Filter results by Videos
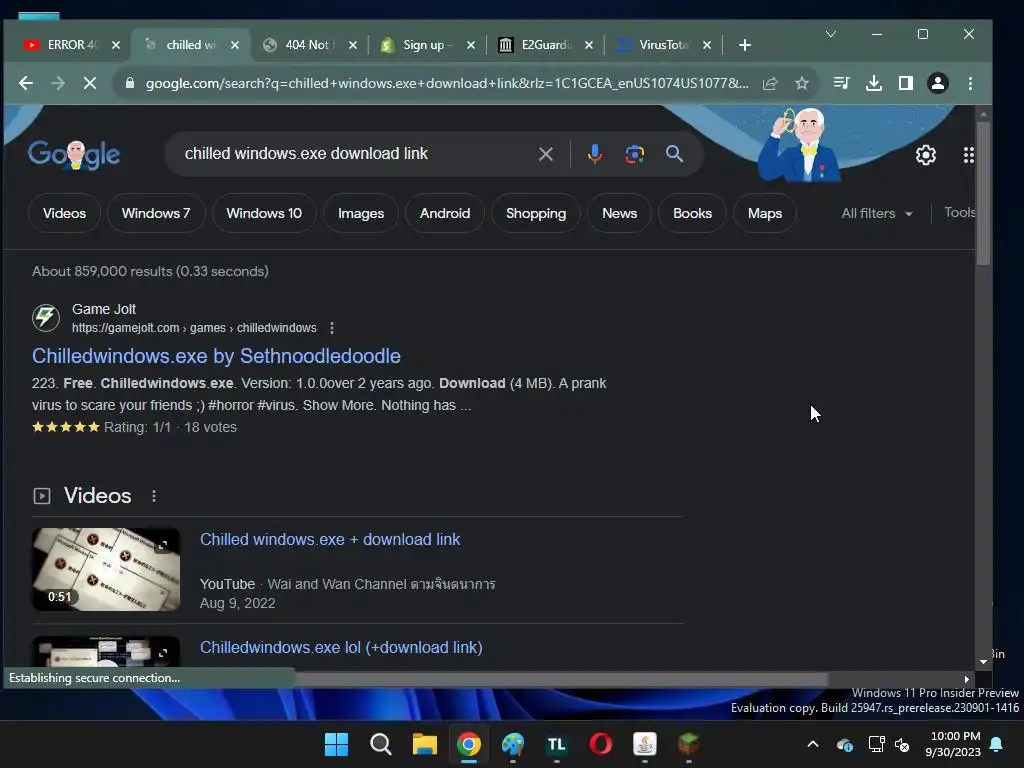Image resolution: width=1024 pixels, height=768 pixels. [x=64, y=214]
